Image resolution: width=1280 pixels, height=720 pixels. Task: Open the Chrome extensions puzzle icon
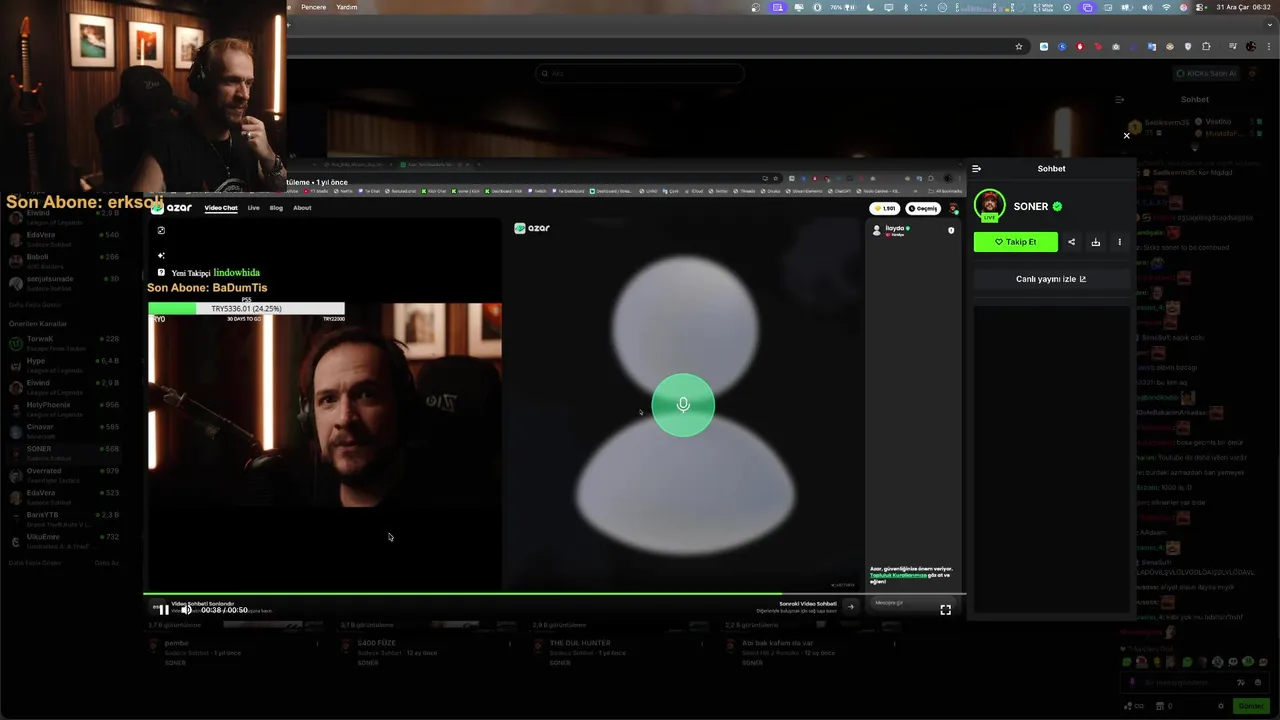click(x=1206, y=46)
